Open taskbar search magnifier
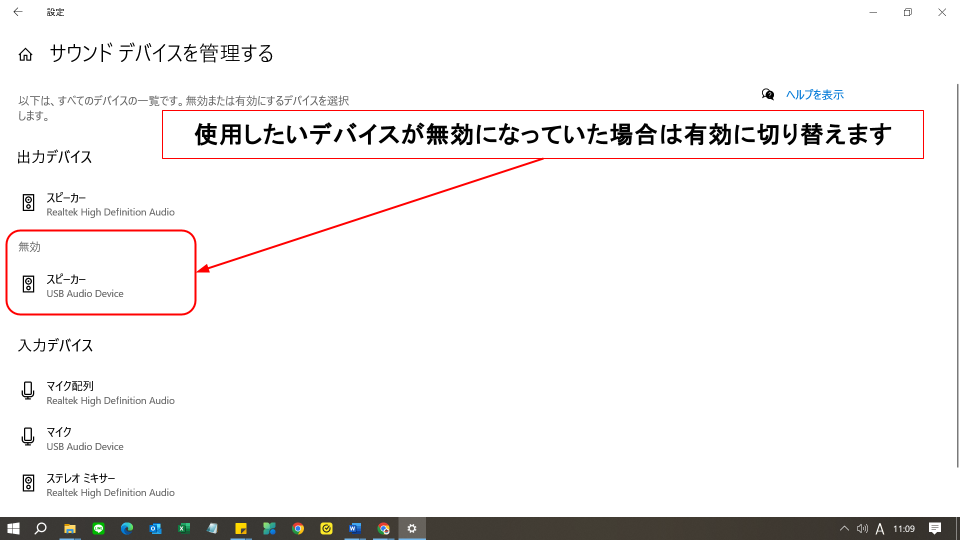 [41, 528]
